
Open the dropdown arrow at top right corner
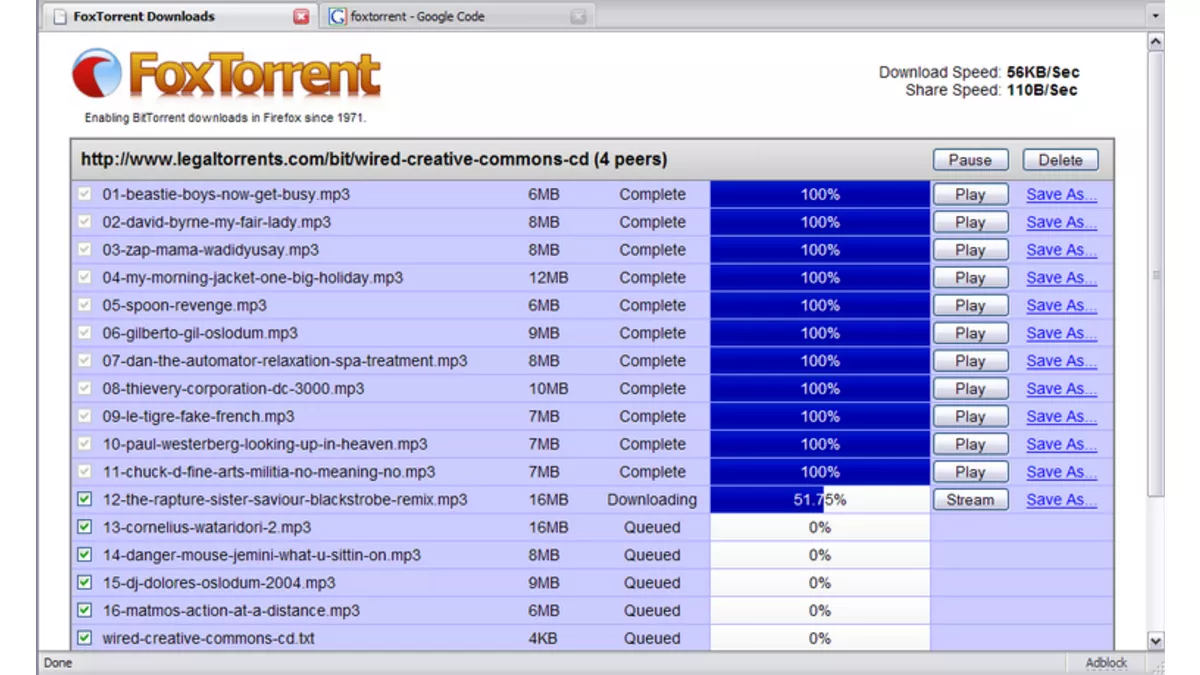pos(1155,16)
